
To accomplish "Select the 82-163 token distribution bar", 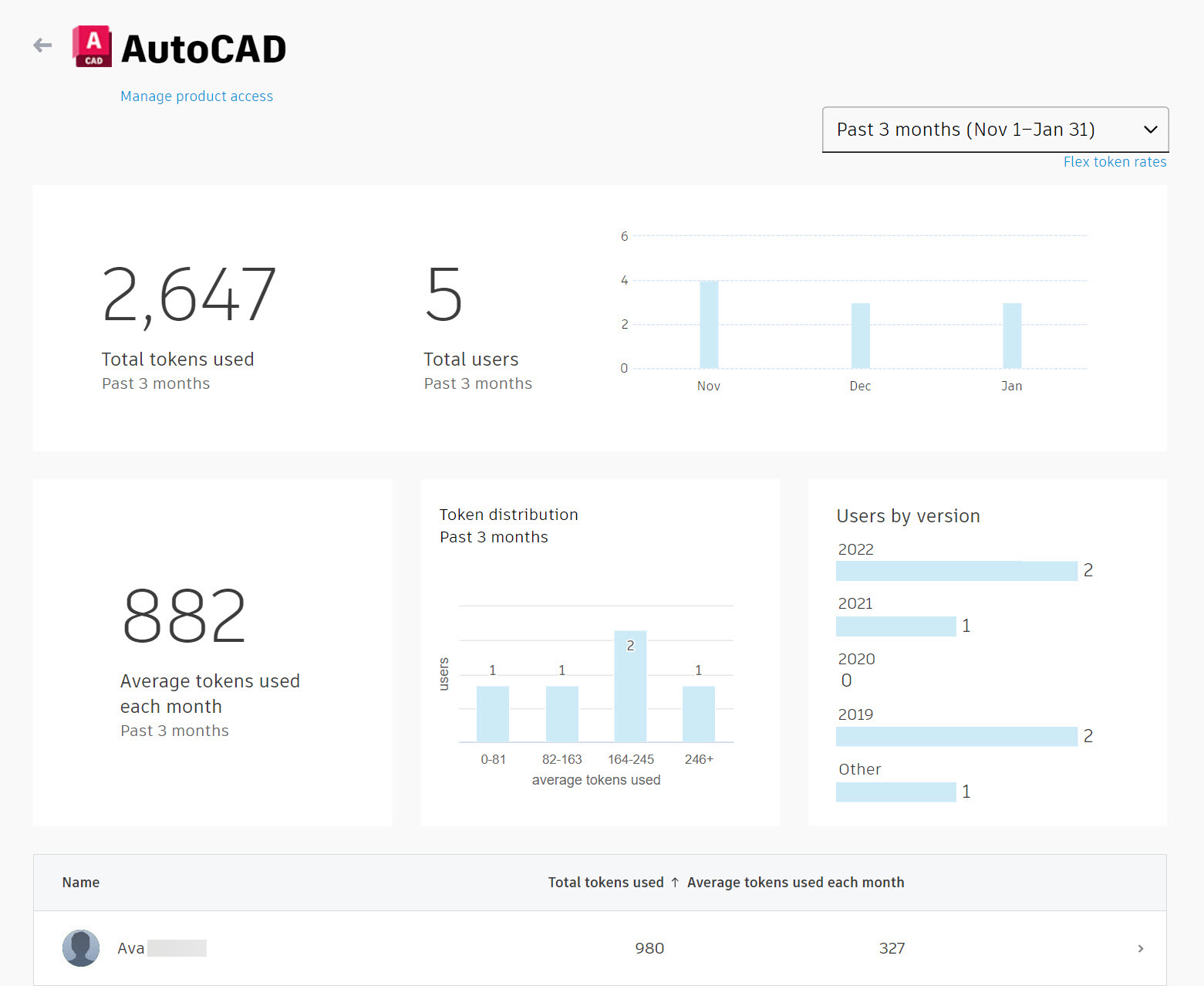I will [x=562, y=714].
